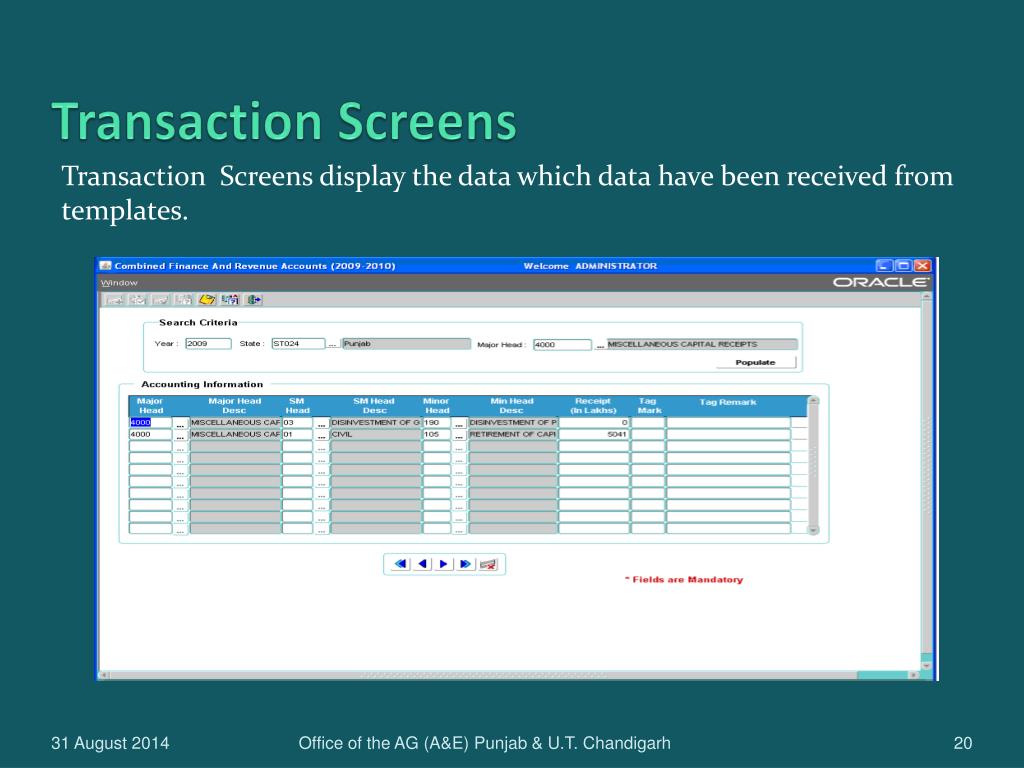The width and height of the screenshot is (1024, 768).
Task: Click the RETIREMENT OF CAPI description cell
Action: (513, 434)
